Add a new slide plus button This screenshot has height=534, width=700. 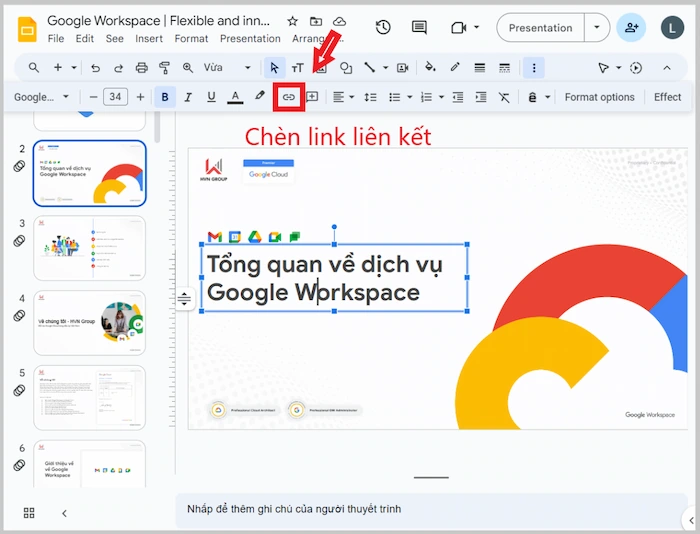58,67
